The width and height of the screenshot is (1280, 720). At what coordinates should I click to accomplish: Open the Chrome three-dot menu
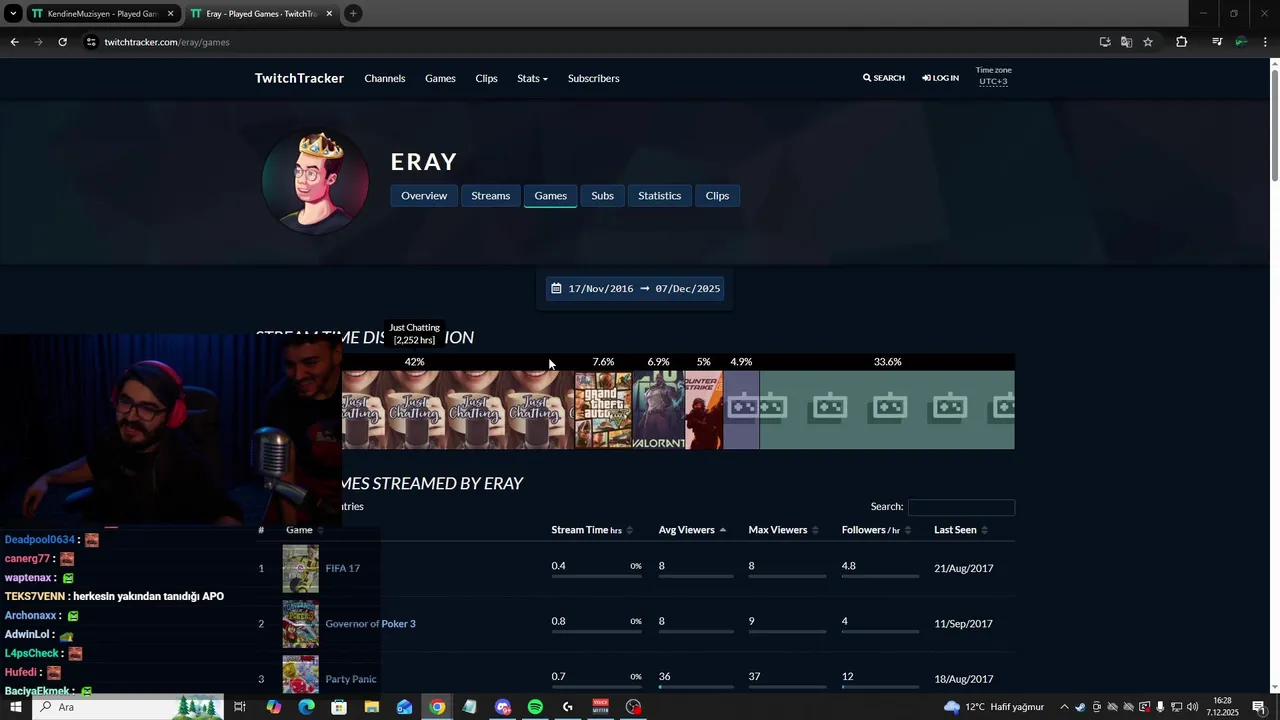(1265, 42)
